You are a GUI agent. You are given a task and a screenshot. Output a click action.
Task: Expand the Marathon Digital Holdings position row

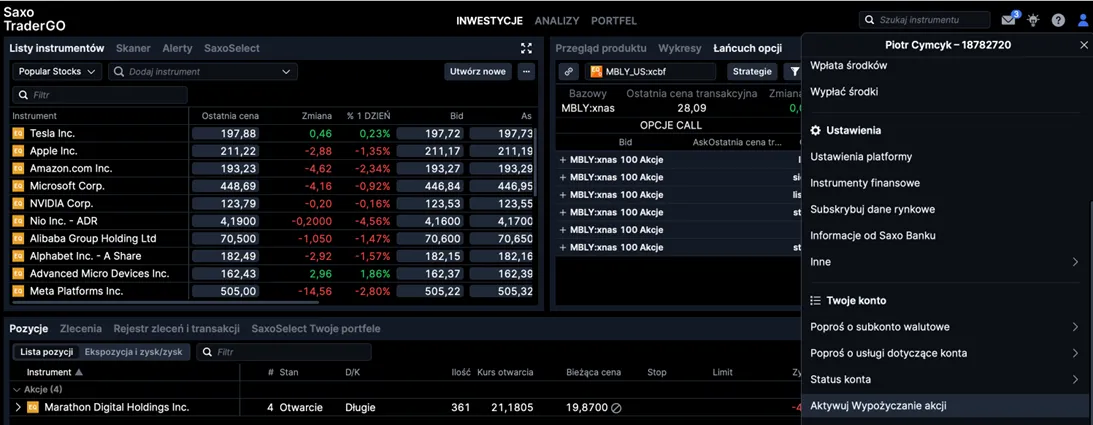tap(18, 407)
